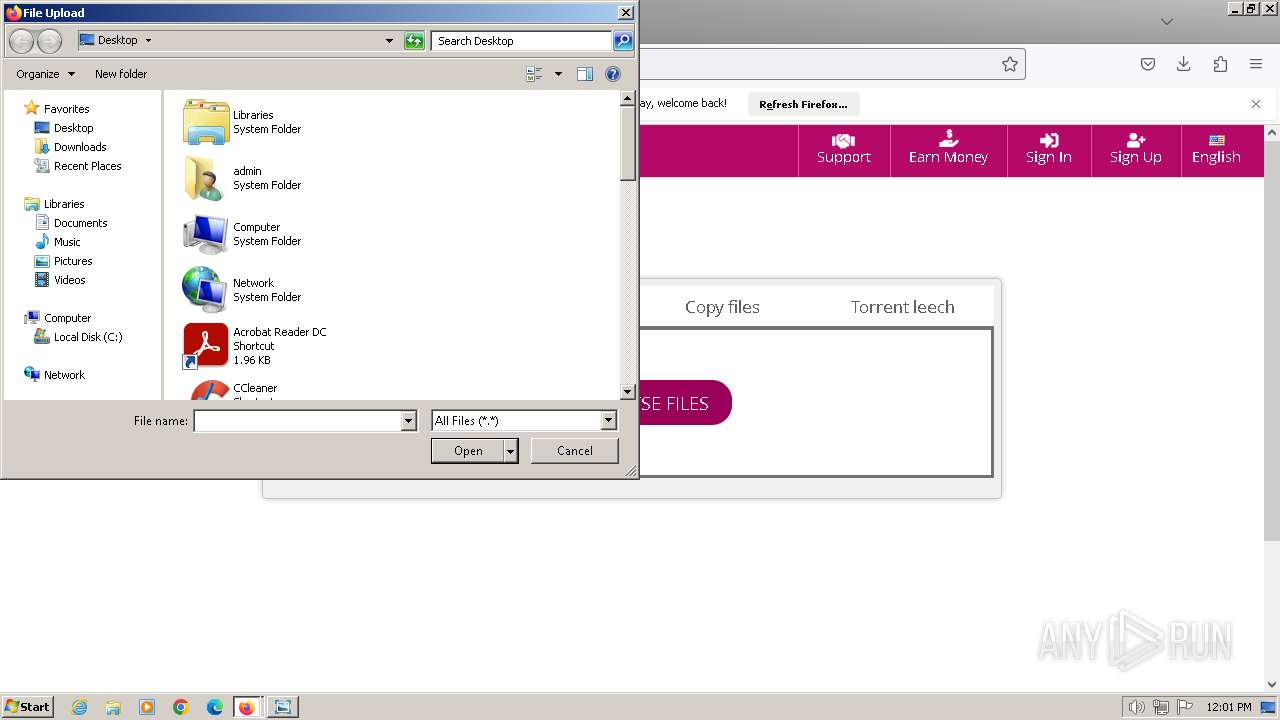This screenshot has width=1280, height=720.
Task: Click the change view icon in dialog toolbar
Action: click(x=534, y=74)
